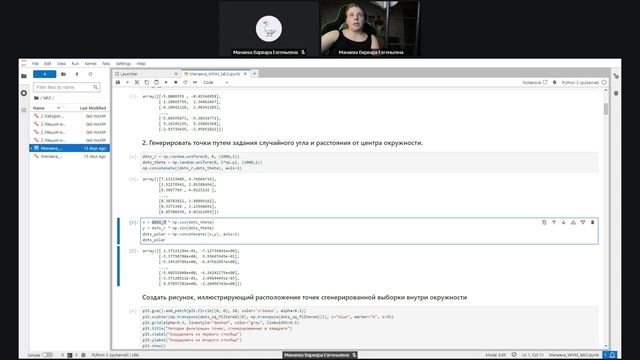Duplicate the active cell icon
This screenshot has height=360, width=640.
(544, 222)
